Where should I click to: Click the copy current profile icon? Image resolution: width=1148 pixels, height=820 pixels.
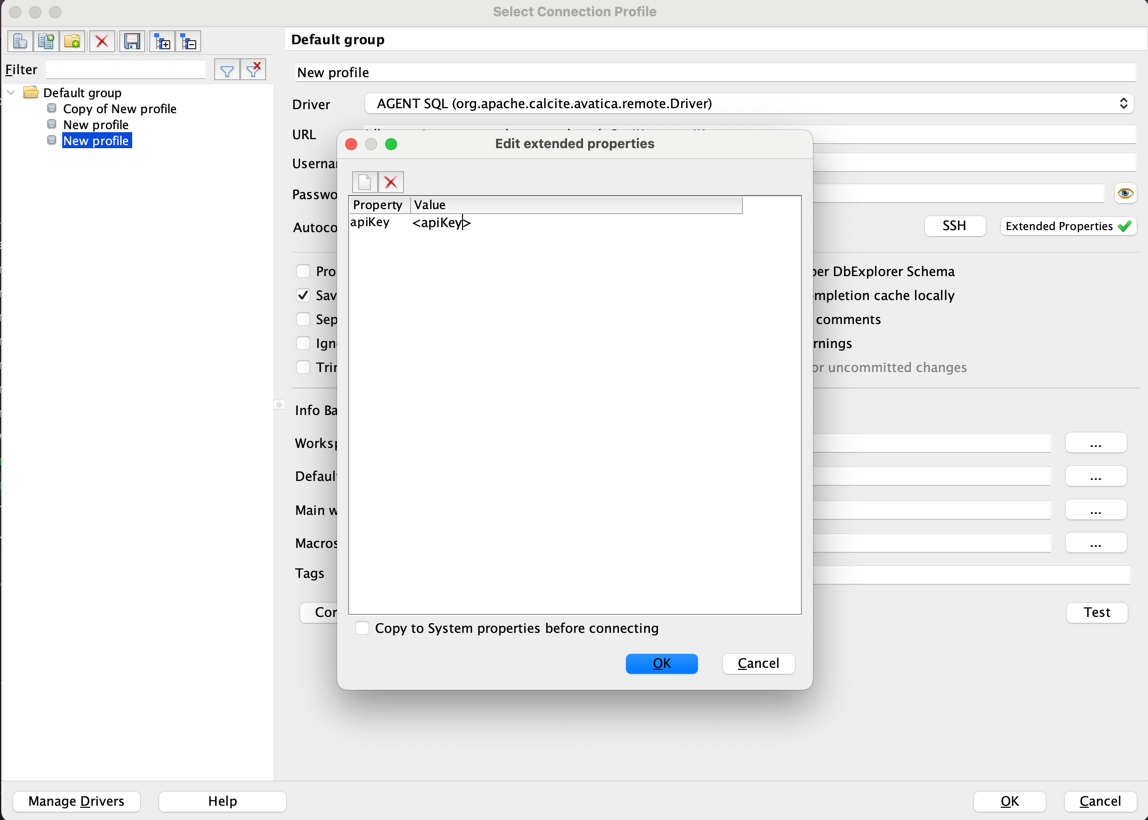[x=46, y=42]
